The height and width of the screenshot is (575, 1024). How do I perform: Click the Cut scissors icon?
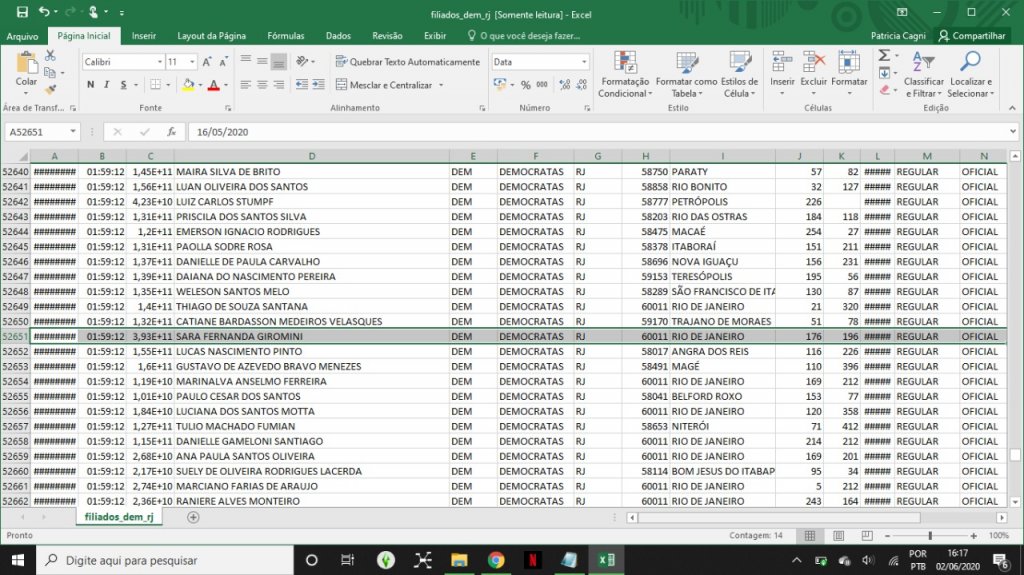coord(49,57)
